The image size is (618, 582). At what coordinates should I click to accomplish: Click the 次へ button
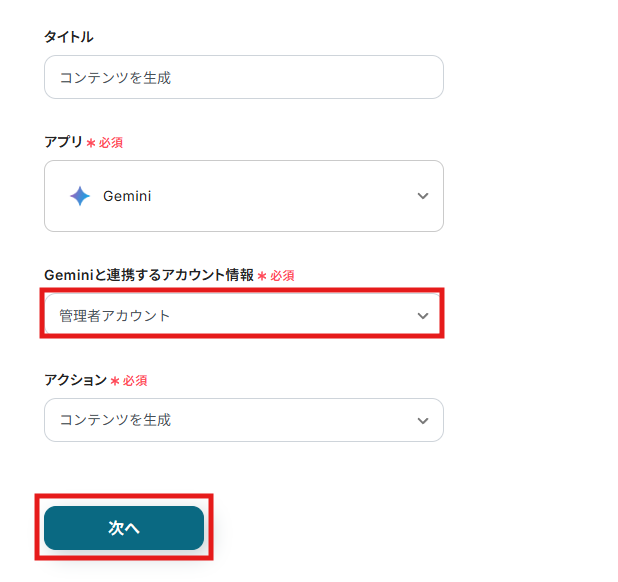pyautogui.click(x=124, y=528)
